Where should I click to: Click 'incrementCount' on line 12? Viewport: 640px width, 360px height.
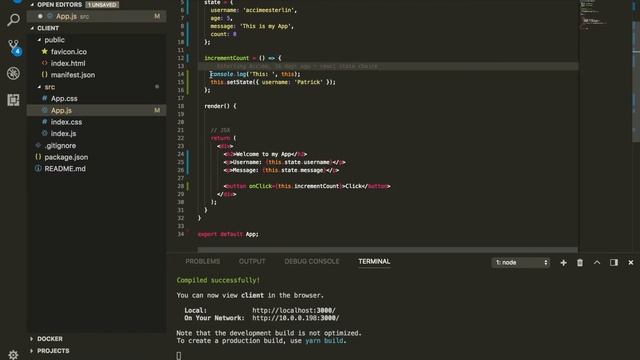click(227, 58)
